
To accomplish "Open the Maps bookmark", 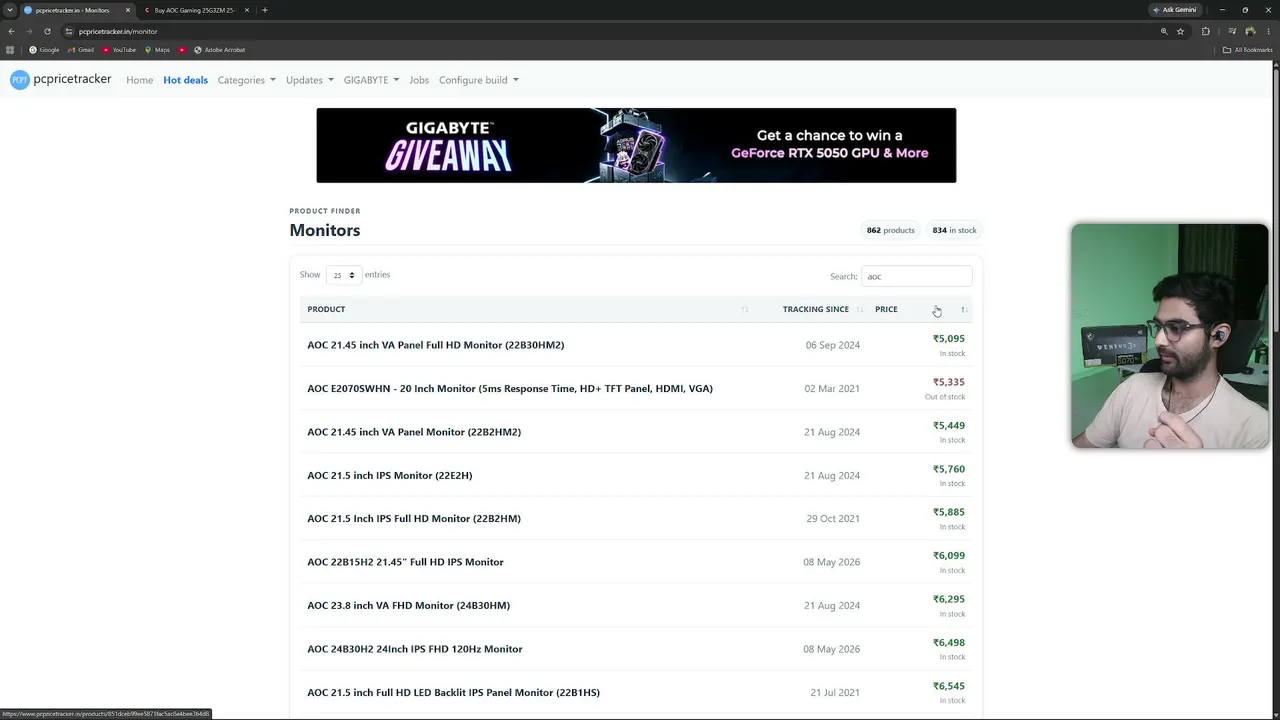I will click(157, 50).
